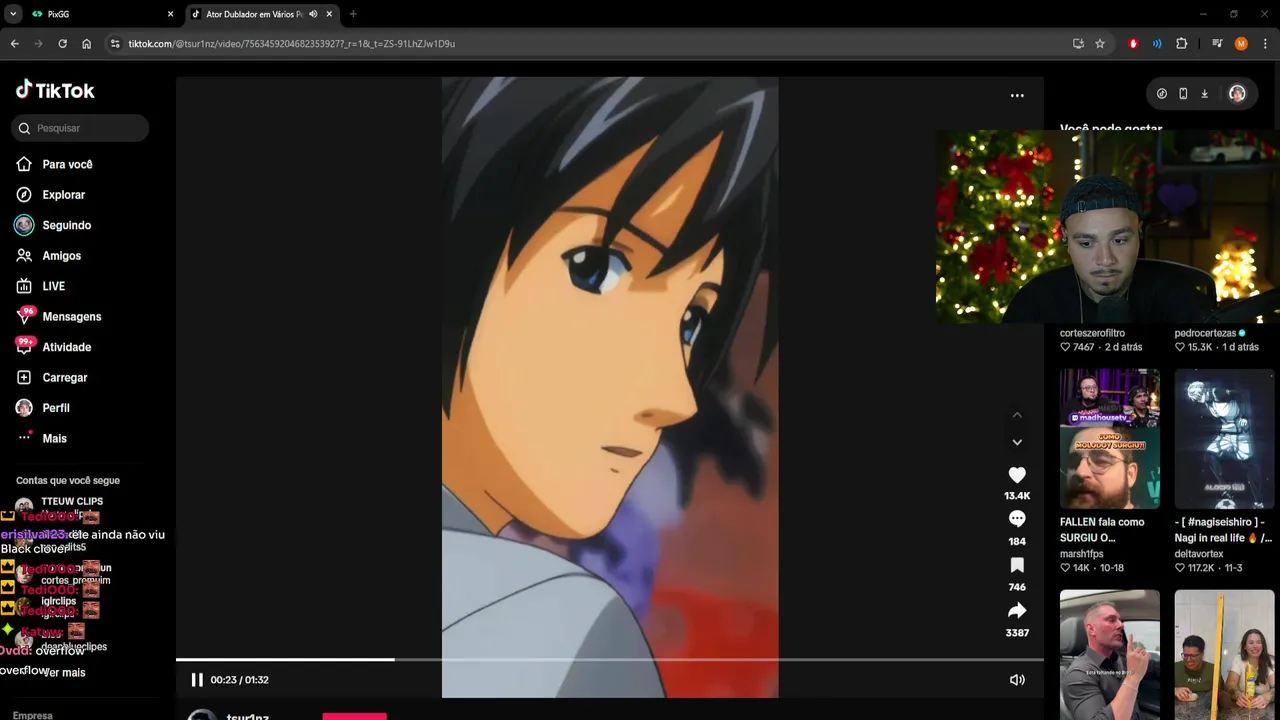The height and width of the screenshot is (720, 1280).
Task: Seek on the video progress bar
Action: click(610, 659)
